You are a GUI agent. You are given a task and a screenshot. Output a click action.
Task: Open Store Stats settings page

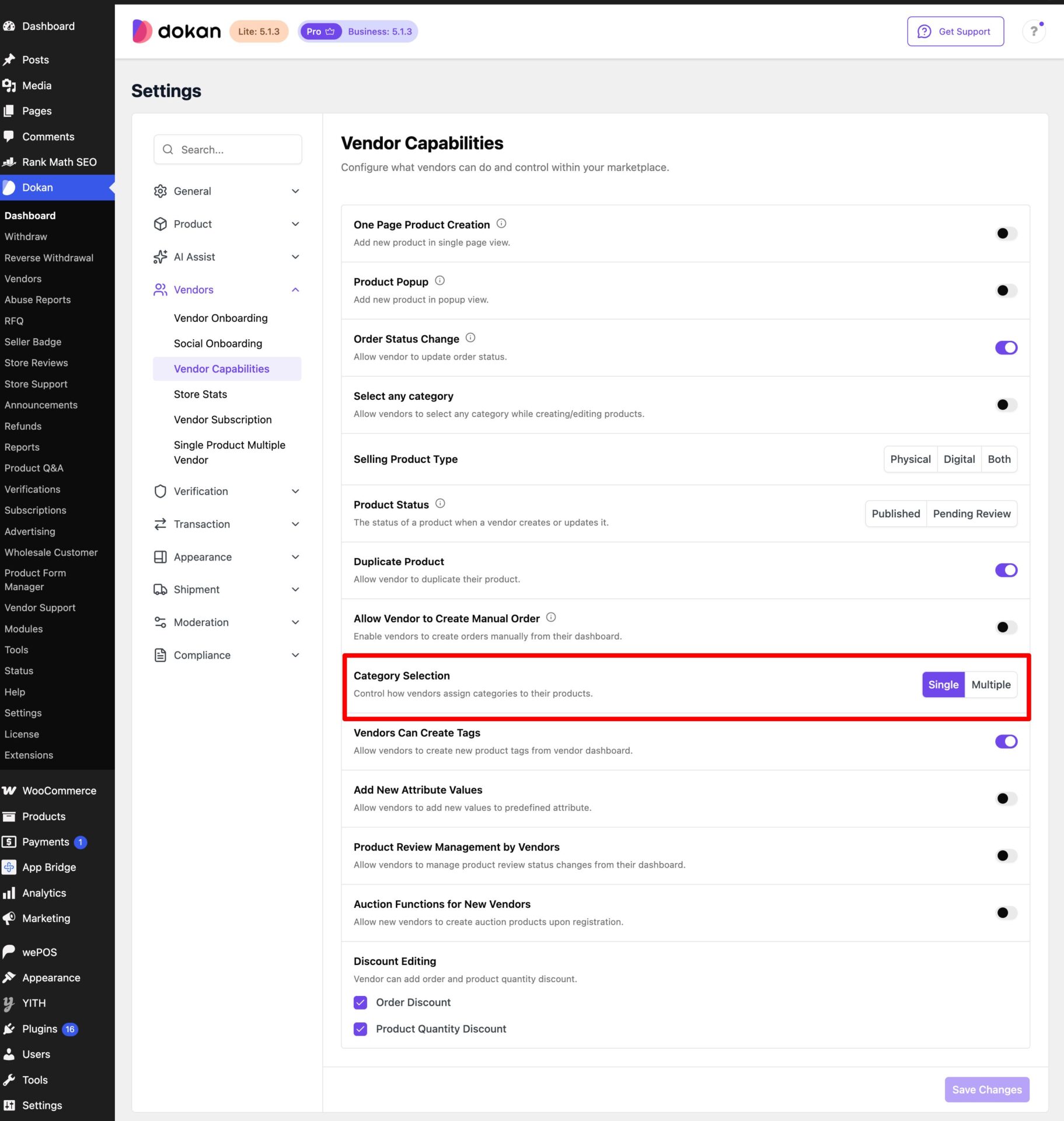tap(200, 395)
